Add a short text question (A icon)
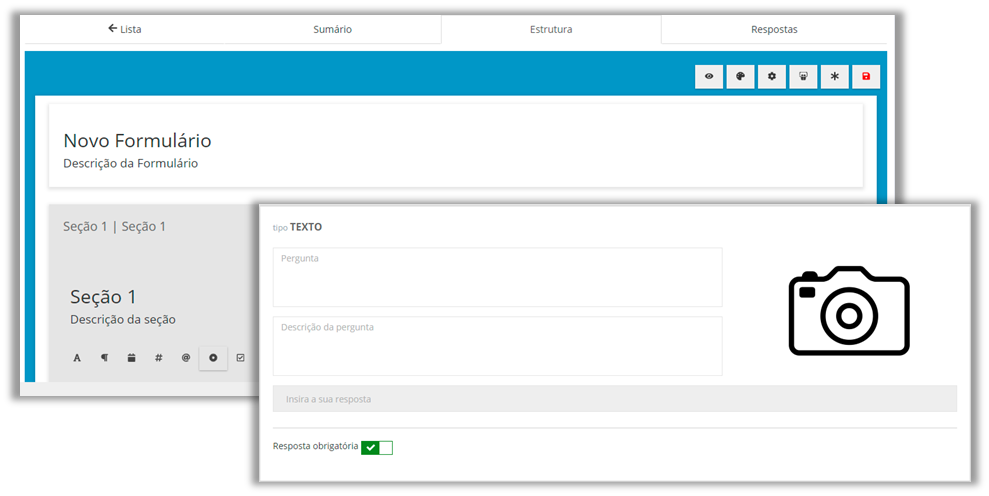Screen dimensions: 989x496 coord(77,358)
